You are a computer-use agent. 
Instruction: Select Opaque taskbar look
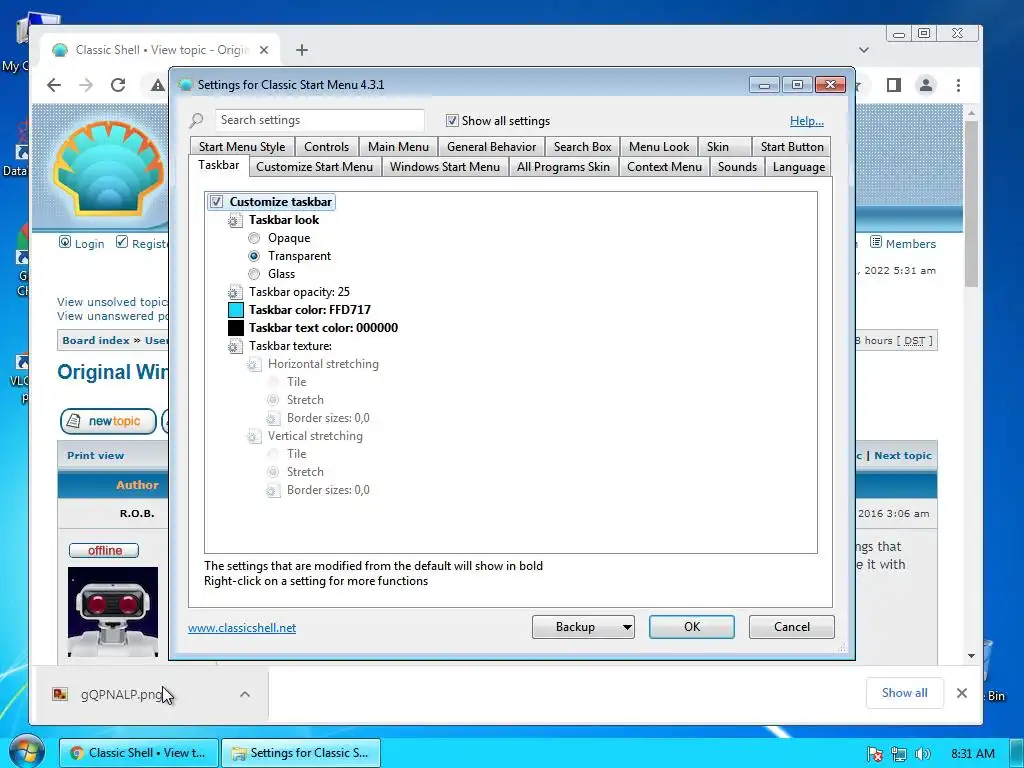[x=254, y=238]
